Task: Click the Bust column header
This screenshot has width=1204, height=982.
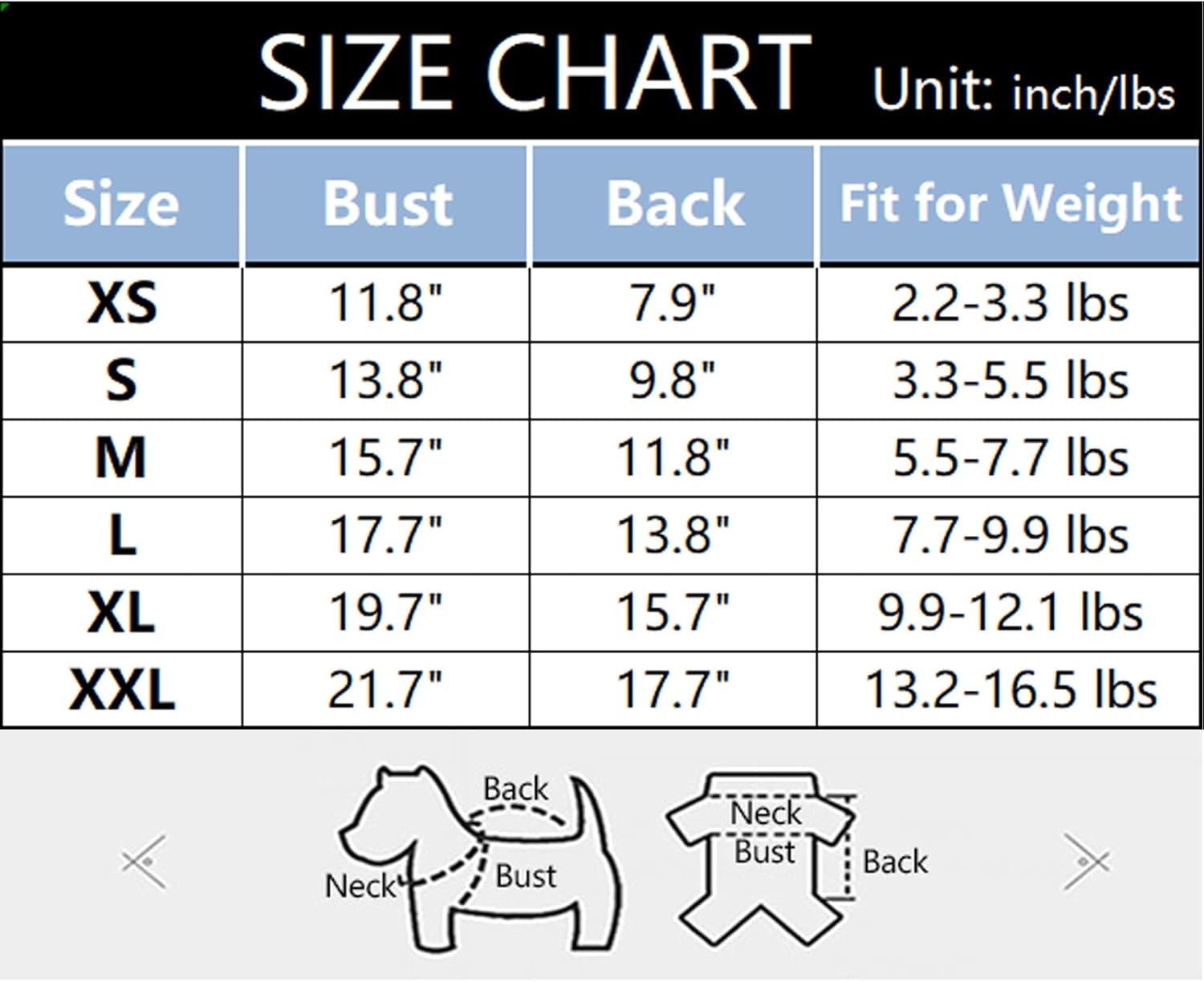Action: pyautogui.click(x=388, y=204)
